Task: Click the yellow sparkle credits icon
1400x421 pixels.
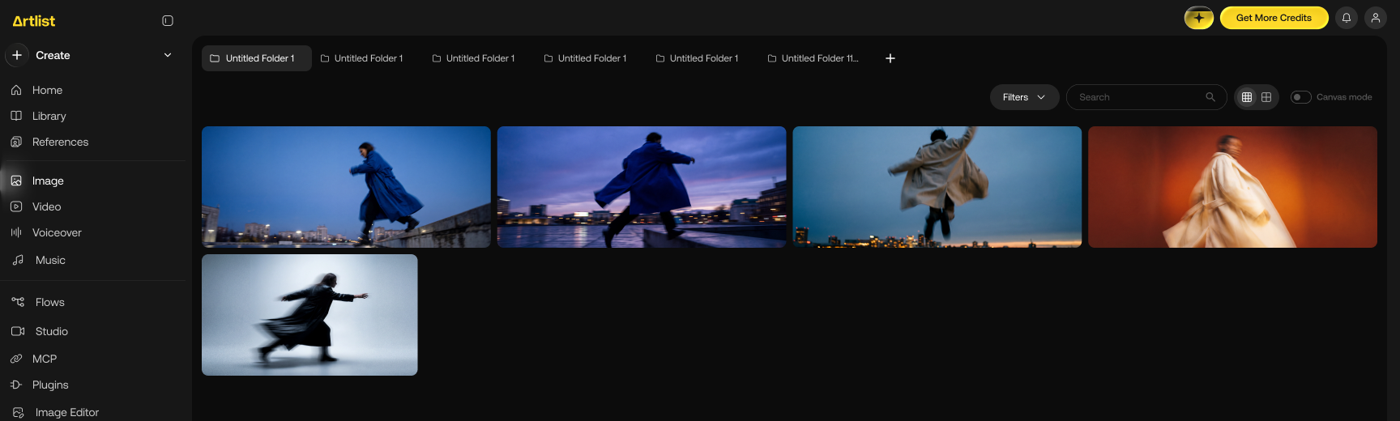Action: (1199, 18)
